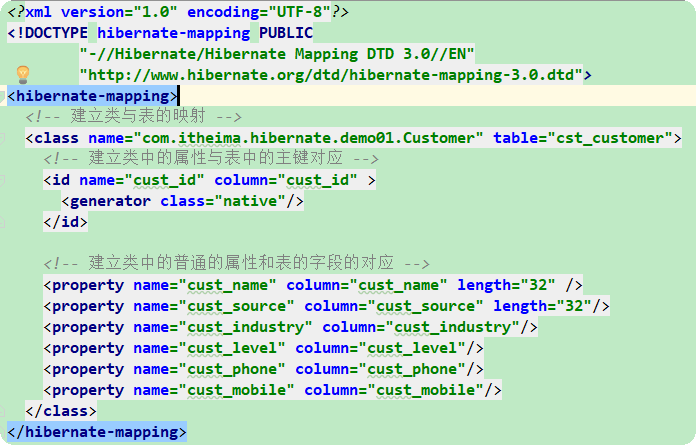Click the property keyword on the cust_mobile line

coord(88,391)
